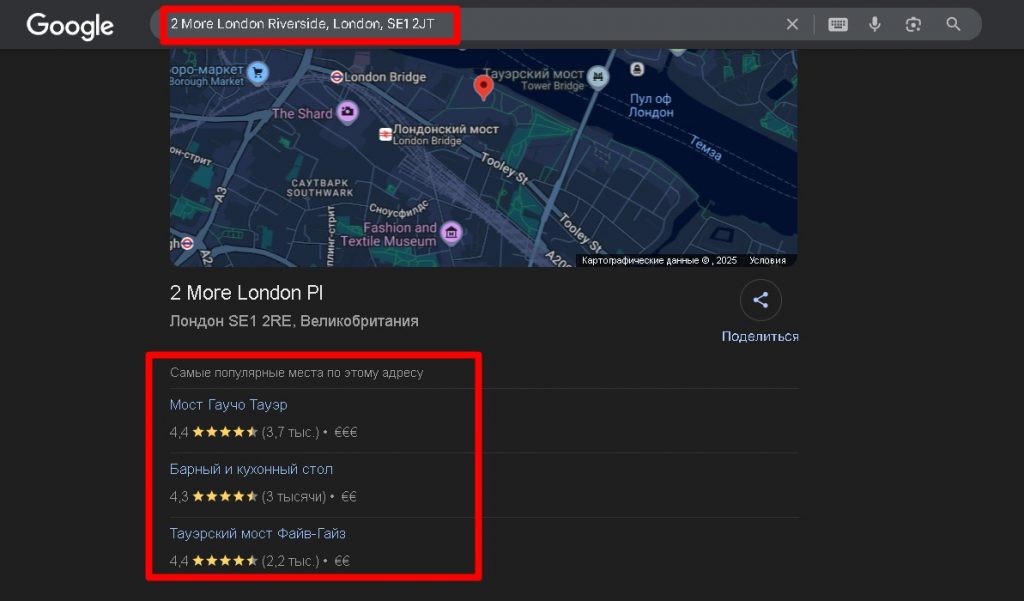Open the Тауэрский мост Файв-Гайз link
This screenshot has height=601, width=1024.
[x=257, y=533]
